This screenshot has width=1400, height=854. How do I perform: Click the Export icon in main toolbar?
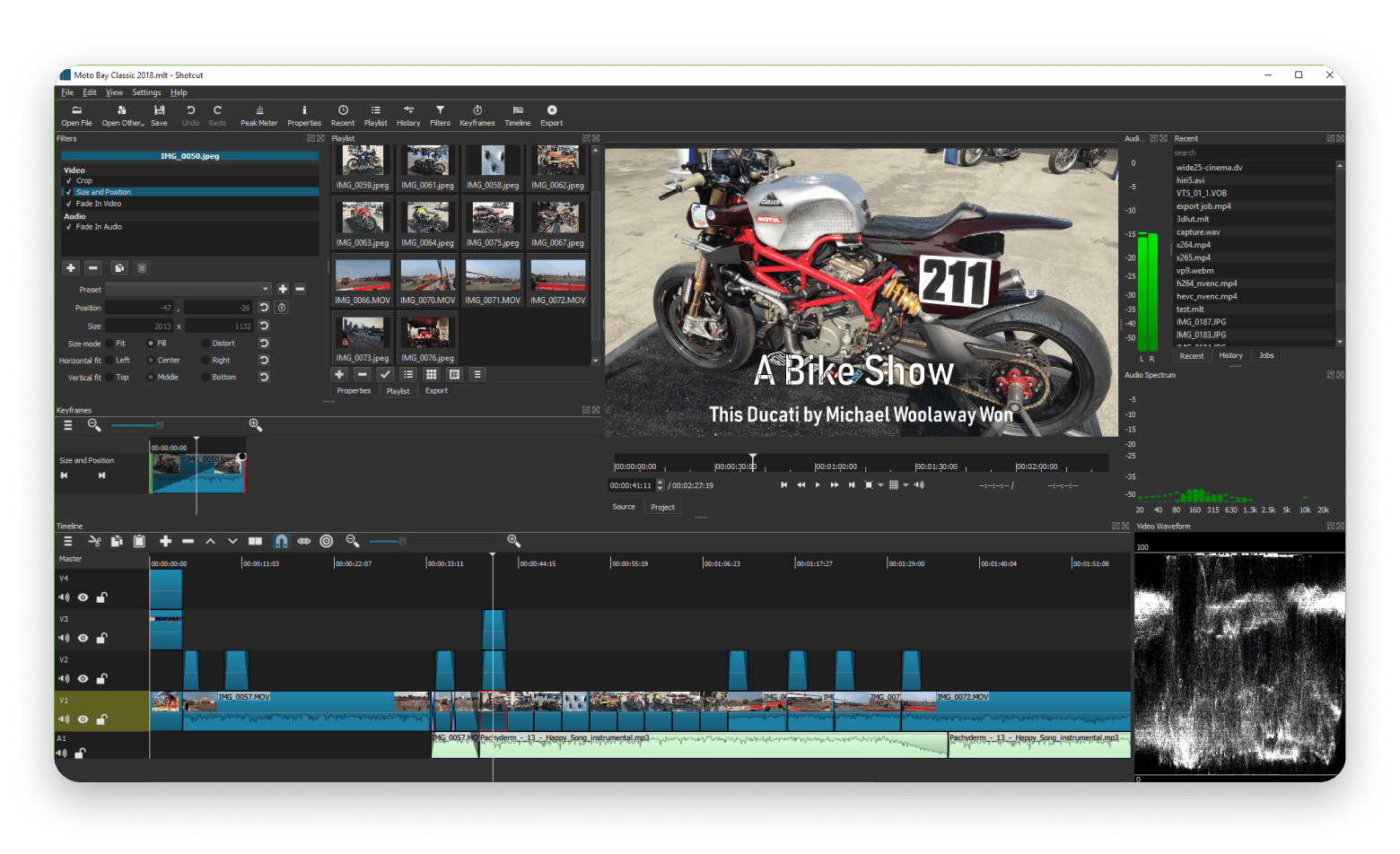coord(551,115)
